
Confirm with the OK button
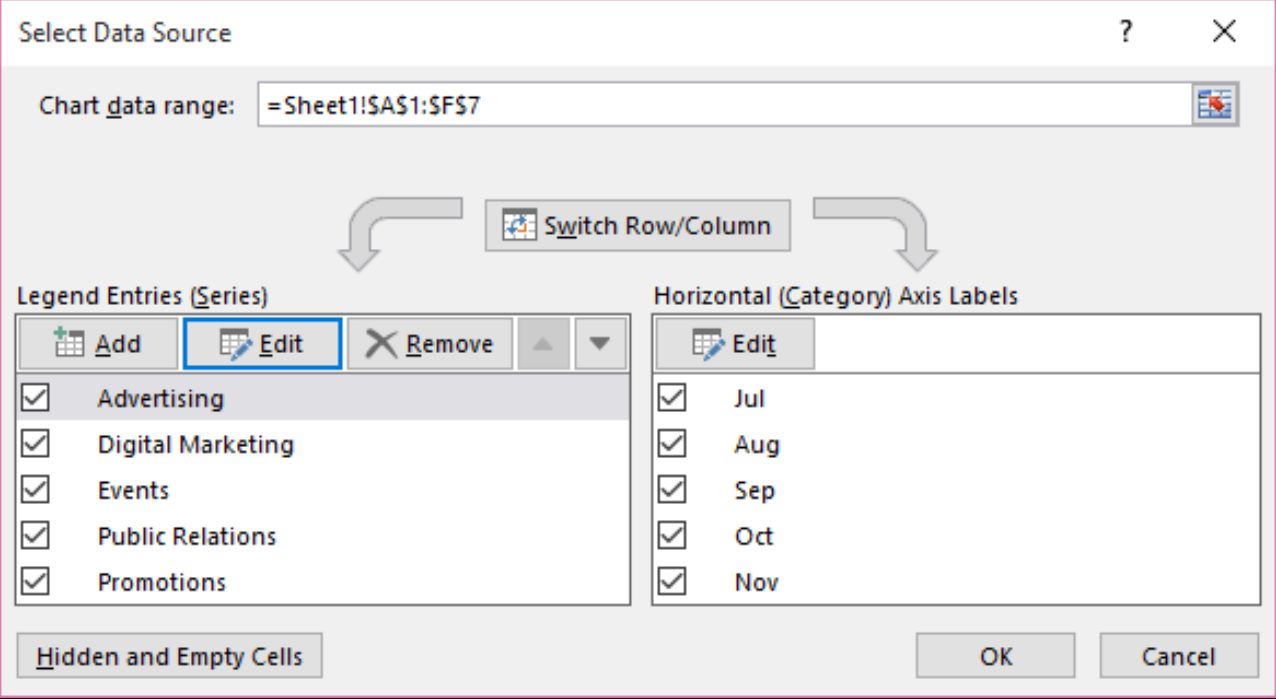click(995, 657)
